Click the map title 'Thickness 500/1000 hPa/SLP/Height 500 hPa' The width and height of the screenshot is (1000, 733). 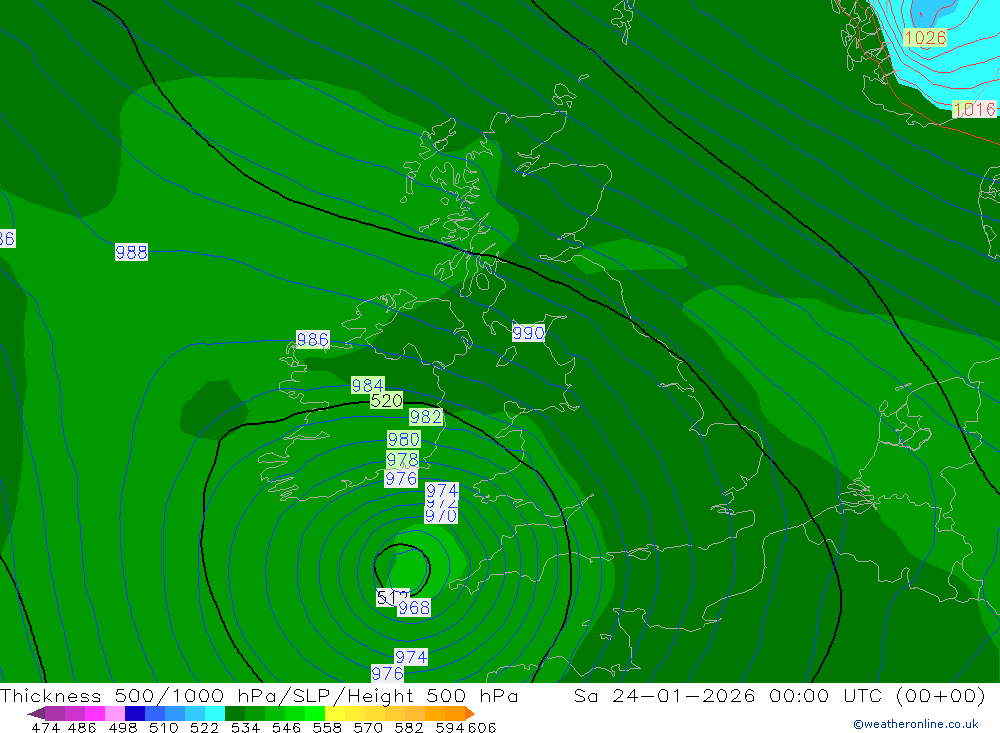(x=260, y=695)
